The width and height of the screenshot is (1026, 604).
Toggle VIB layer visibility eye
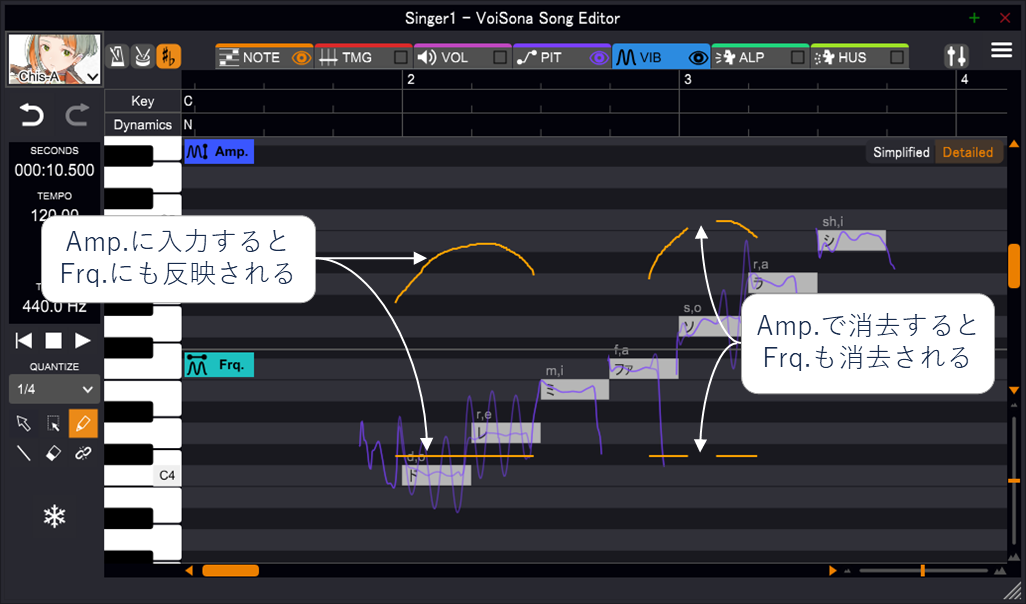(x=698, y=58)
